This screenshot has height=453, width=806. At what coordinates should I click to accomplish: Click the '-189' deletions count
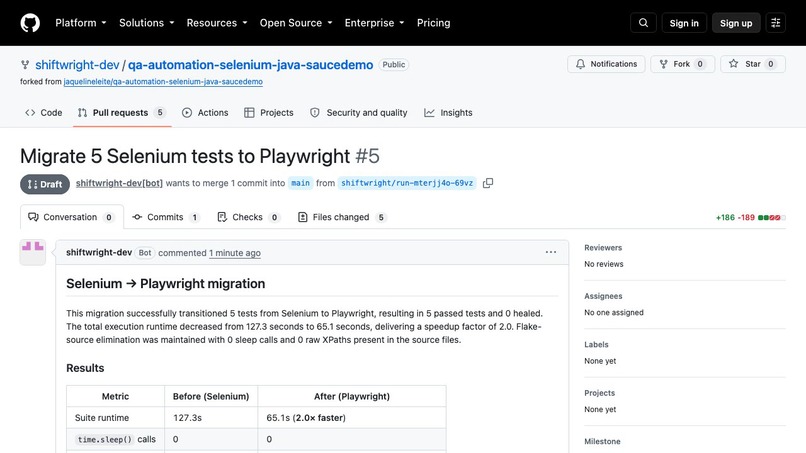[x=746, y=218]
